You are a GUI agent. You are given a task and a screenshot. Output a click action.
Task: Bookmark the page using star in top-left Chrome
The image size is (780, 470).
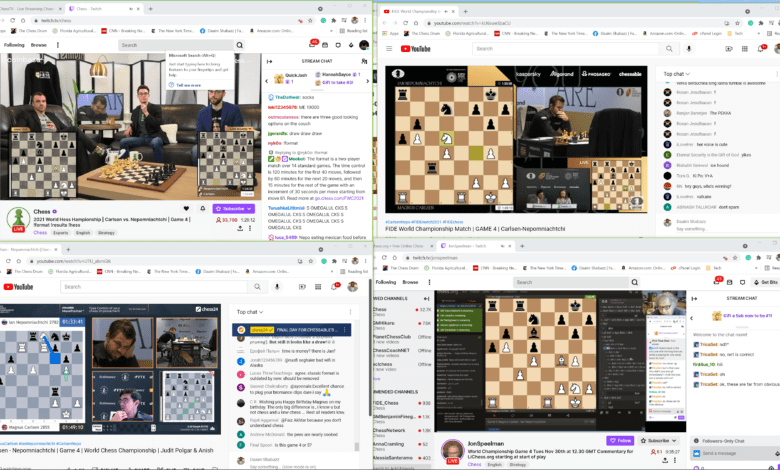[310, 20]
